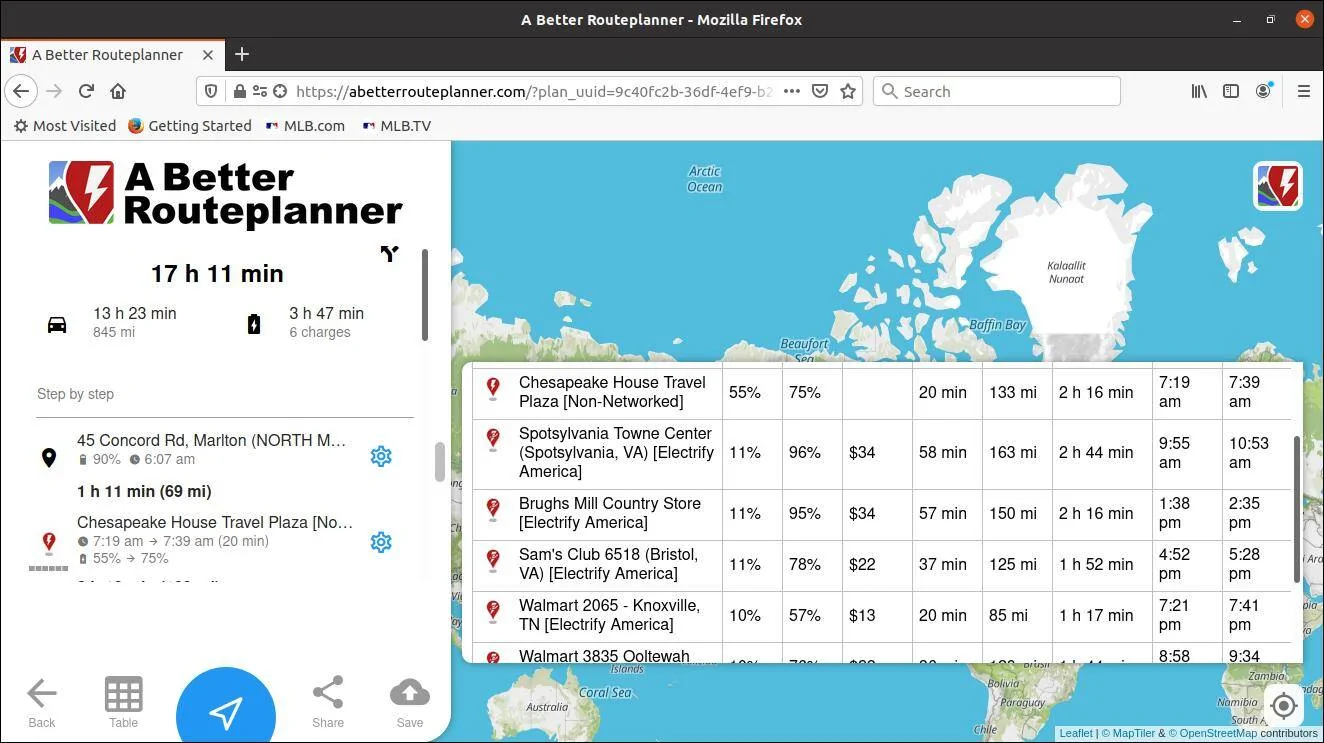Viewport: 1324px width, 743px height.
Task: Click the map locate-me crosshair button
Action: pos(1283,706)
